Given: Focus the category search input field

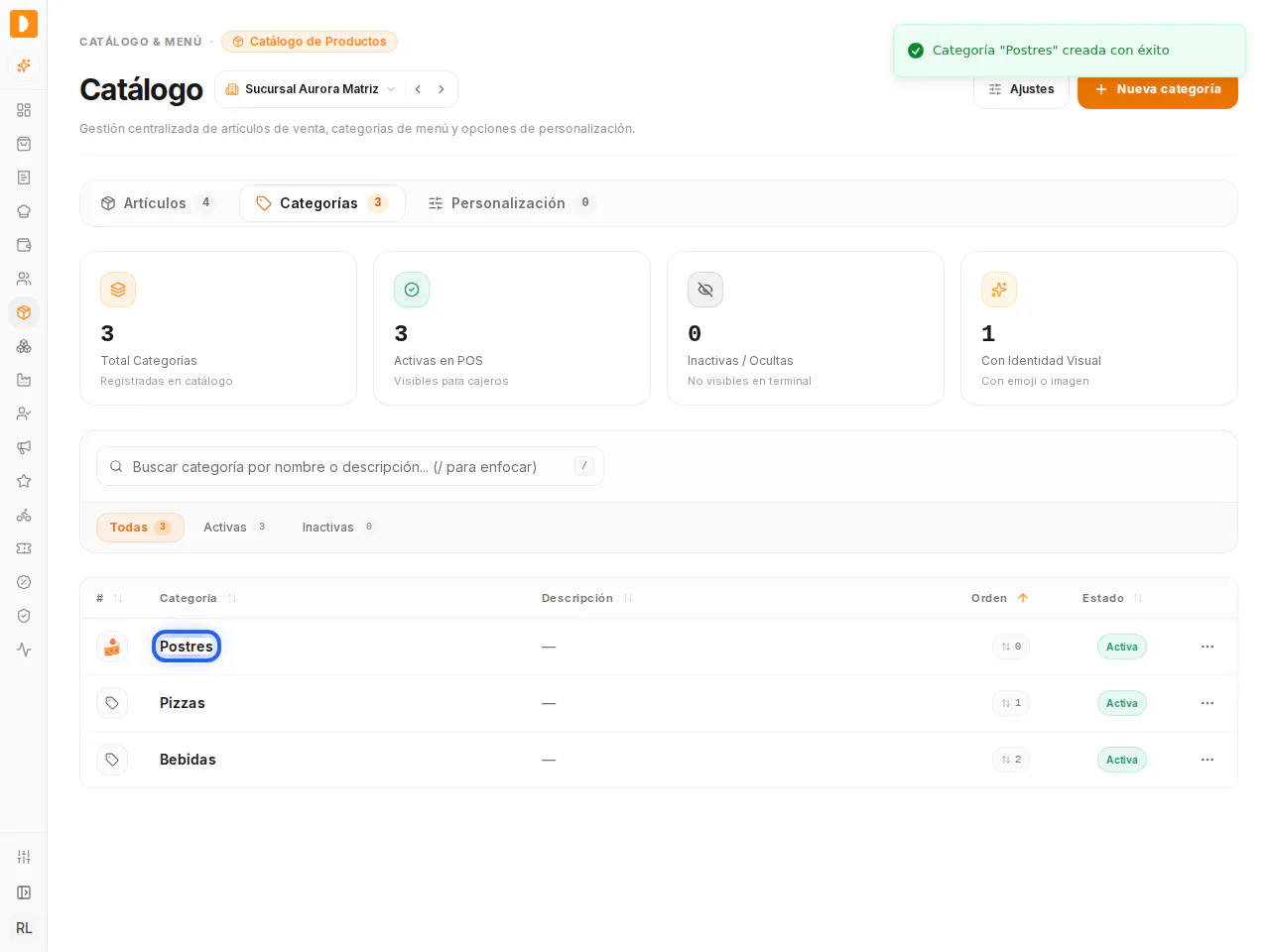Looking at the screenshot, I should 350,466.
